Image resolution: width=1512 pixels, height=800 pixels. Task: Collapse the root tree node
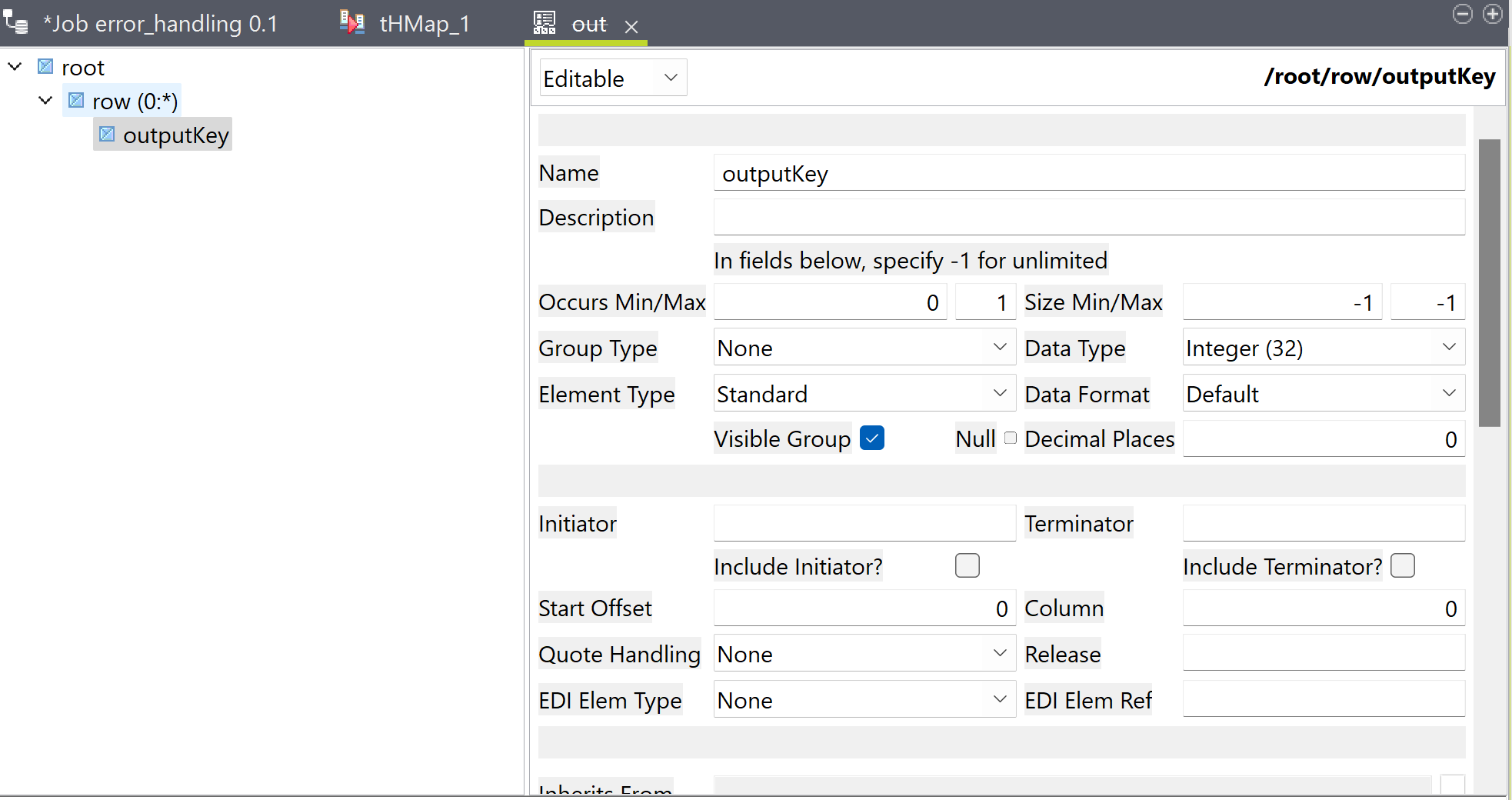click(15, 67)
